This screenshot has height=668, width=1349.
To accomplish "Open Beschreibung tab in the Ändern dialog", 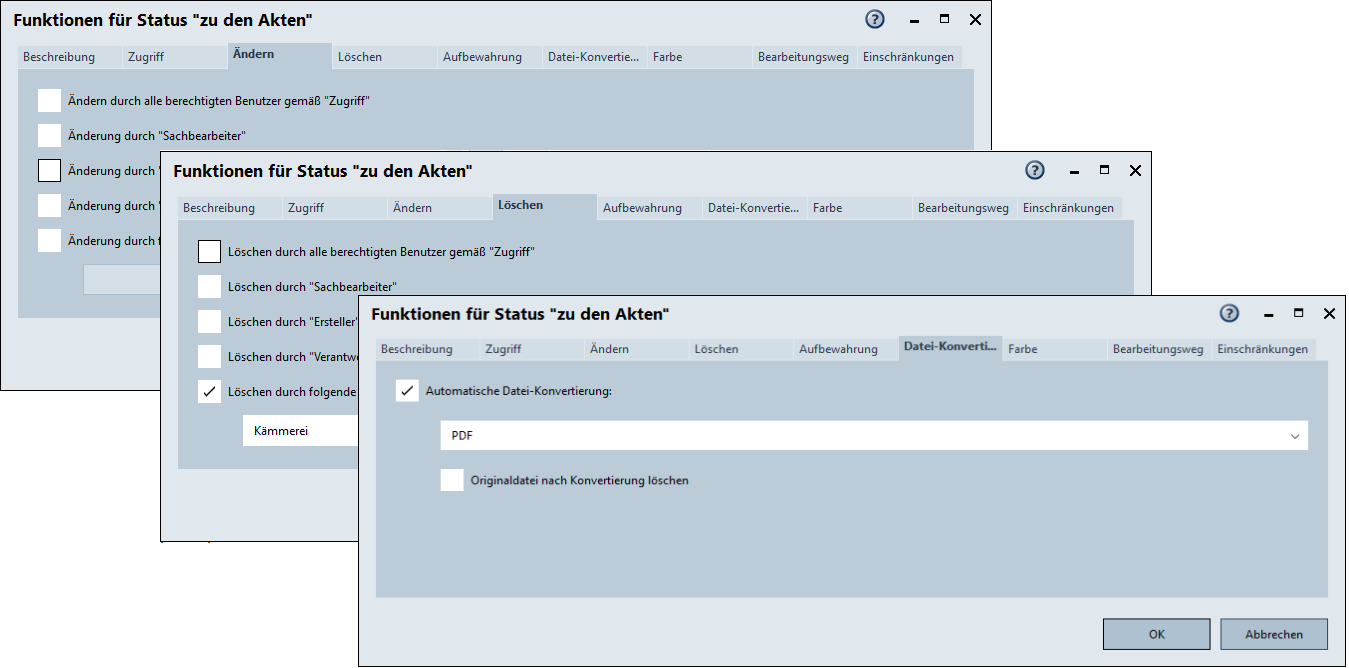I will 59,57.
